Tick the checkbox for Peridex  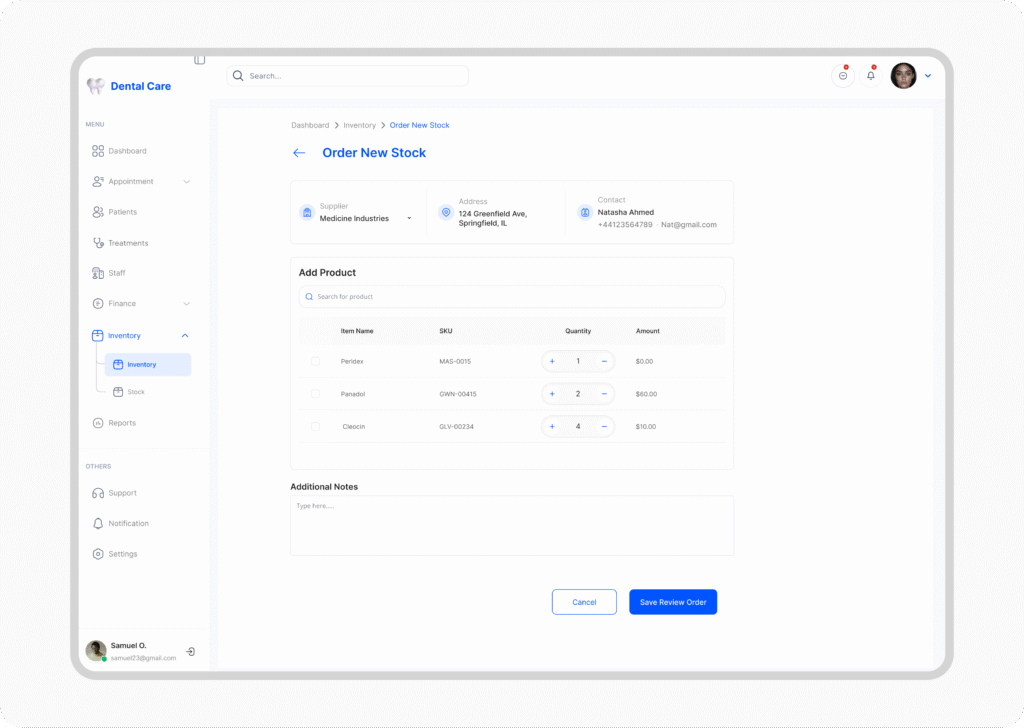[315, 361]
